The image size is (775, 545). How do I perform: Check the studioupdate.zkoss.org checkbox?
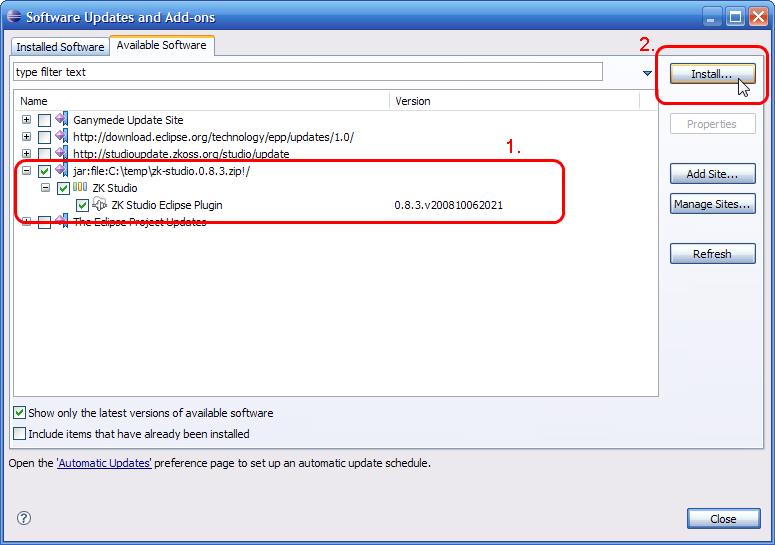tap(44, 154)
